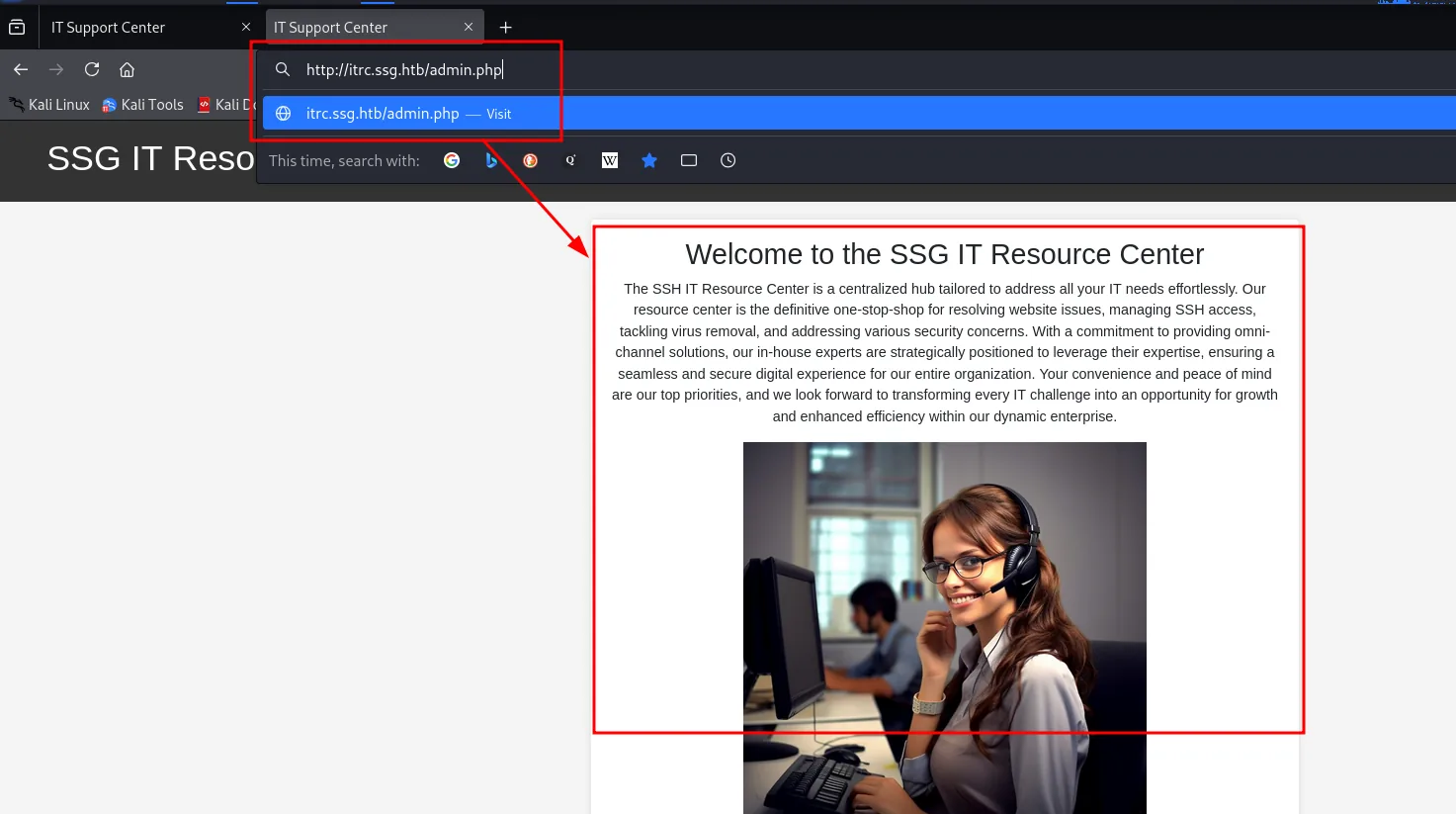Close the first IT Support Center tab

246,27
